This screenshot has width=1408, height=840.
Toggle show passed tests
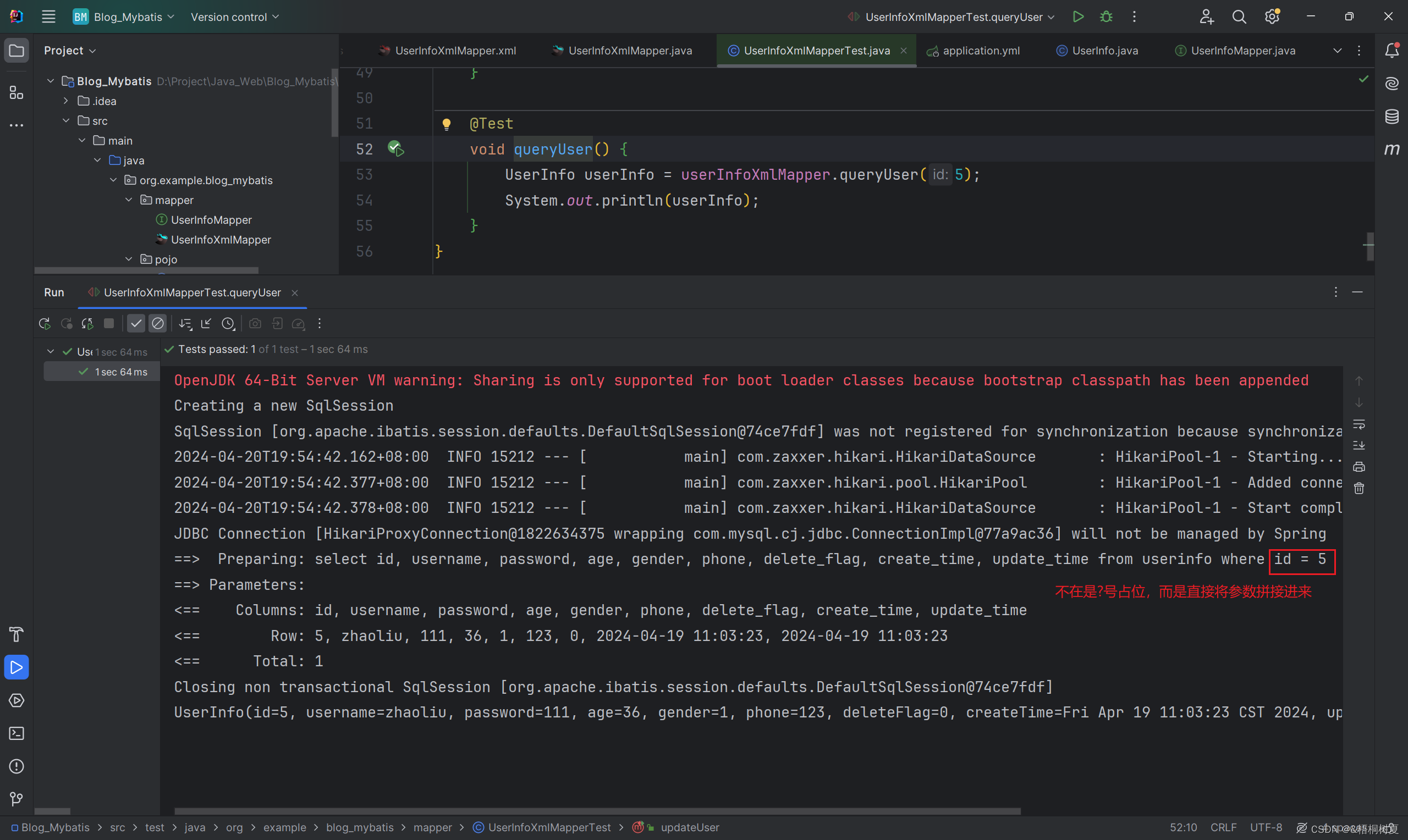click(x=136, y=323)
